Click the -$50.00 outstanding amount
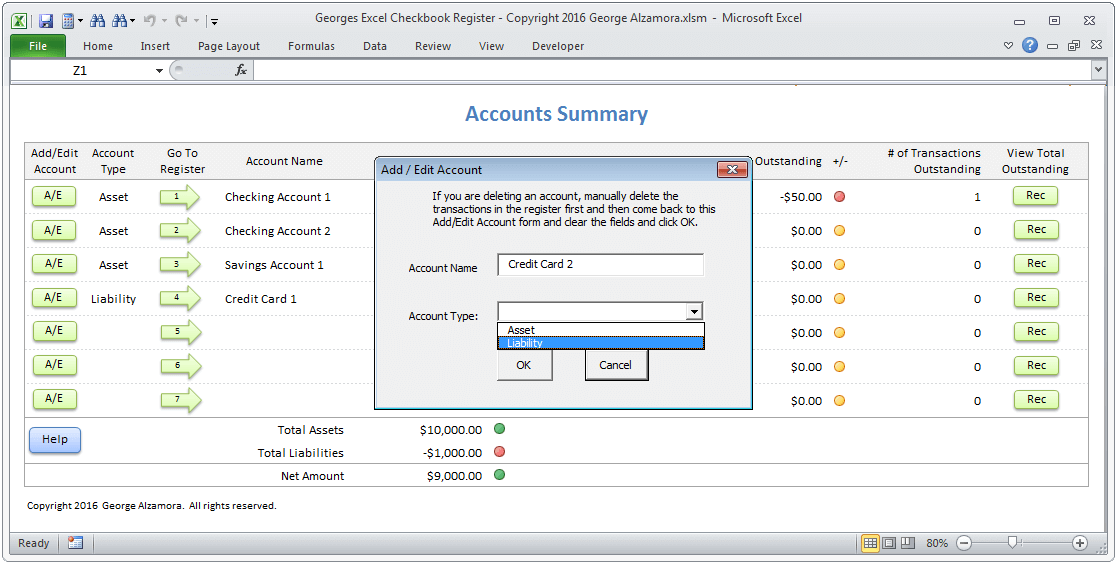 (801, 197)
